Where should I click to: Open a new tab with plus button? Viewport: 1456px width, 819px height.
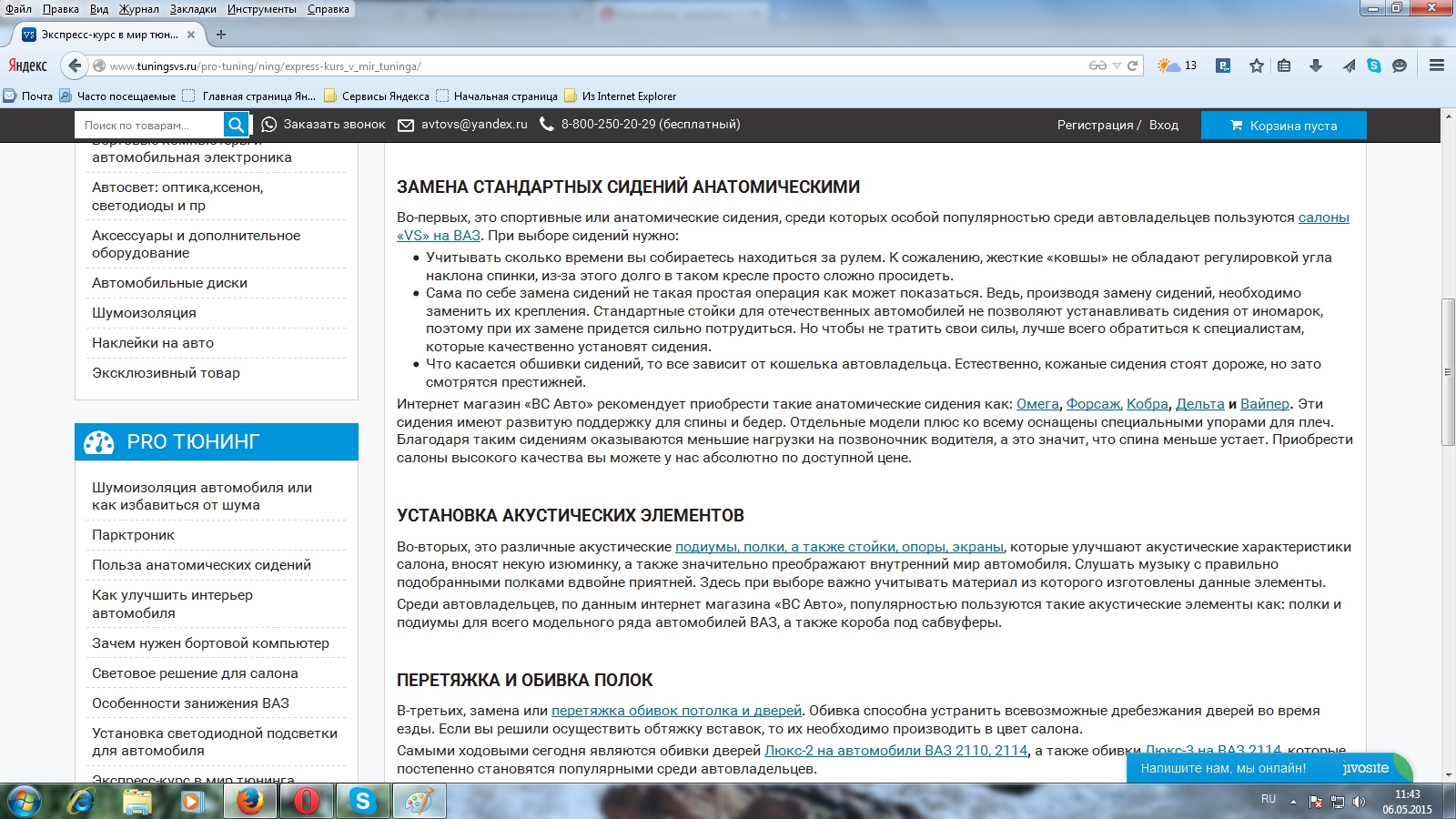coord(221,35)
